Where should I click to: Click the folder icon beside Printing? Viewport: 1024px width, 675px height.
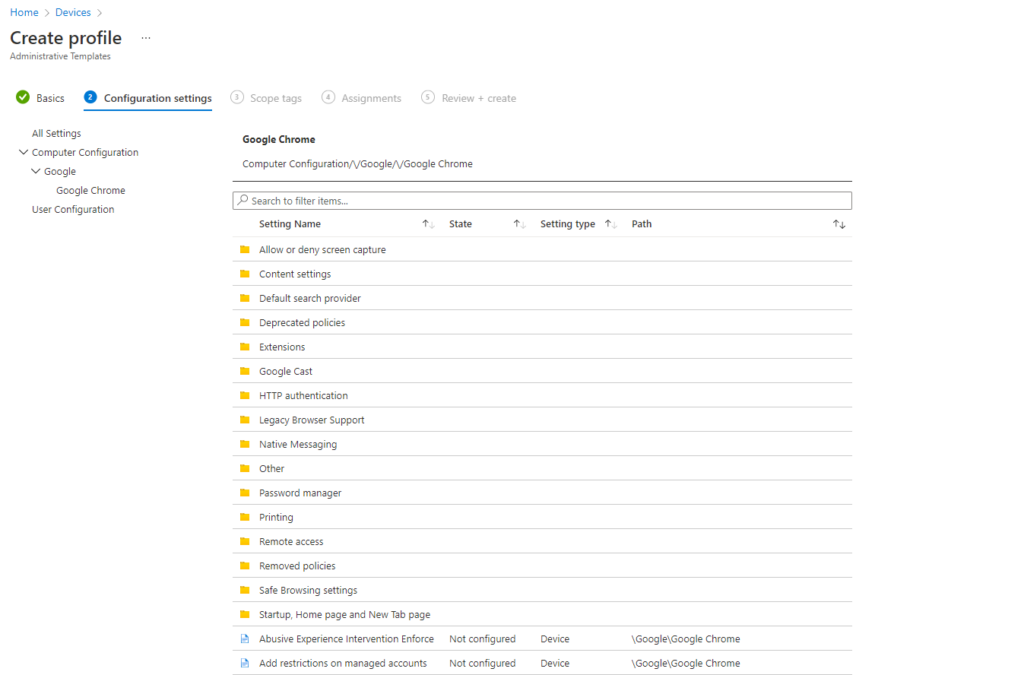pyautogui.click(x=245, y=517)
